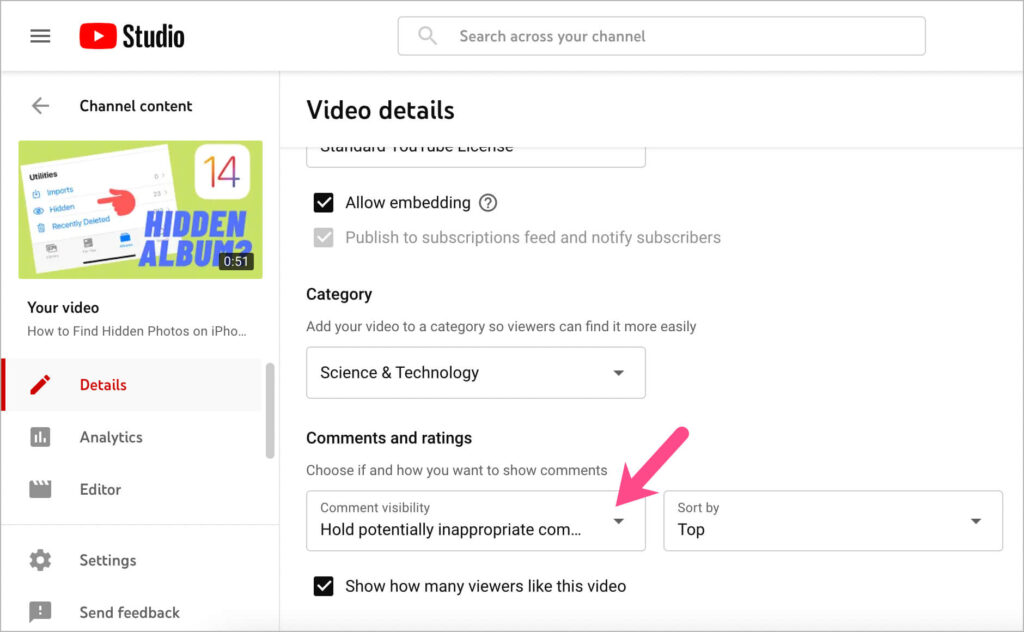Click the Send feedback link
The width and height of the screenshot is (1024, 632).
(129, 612)
